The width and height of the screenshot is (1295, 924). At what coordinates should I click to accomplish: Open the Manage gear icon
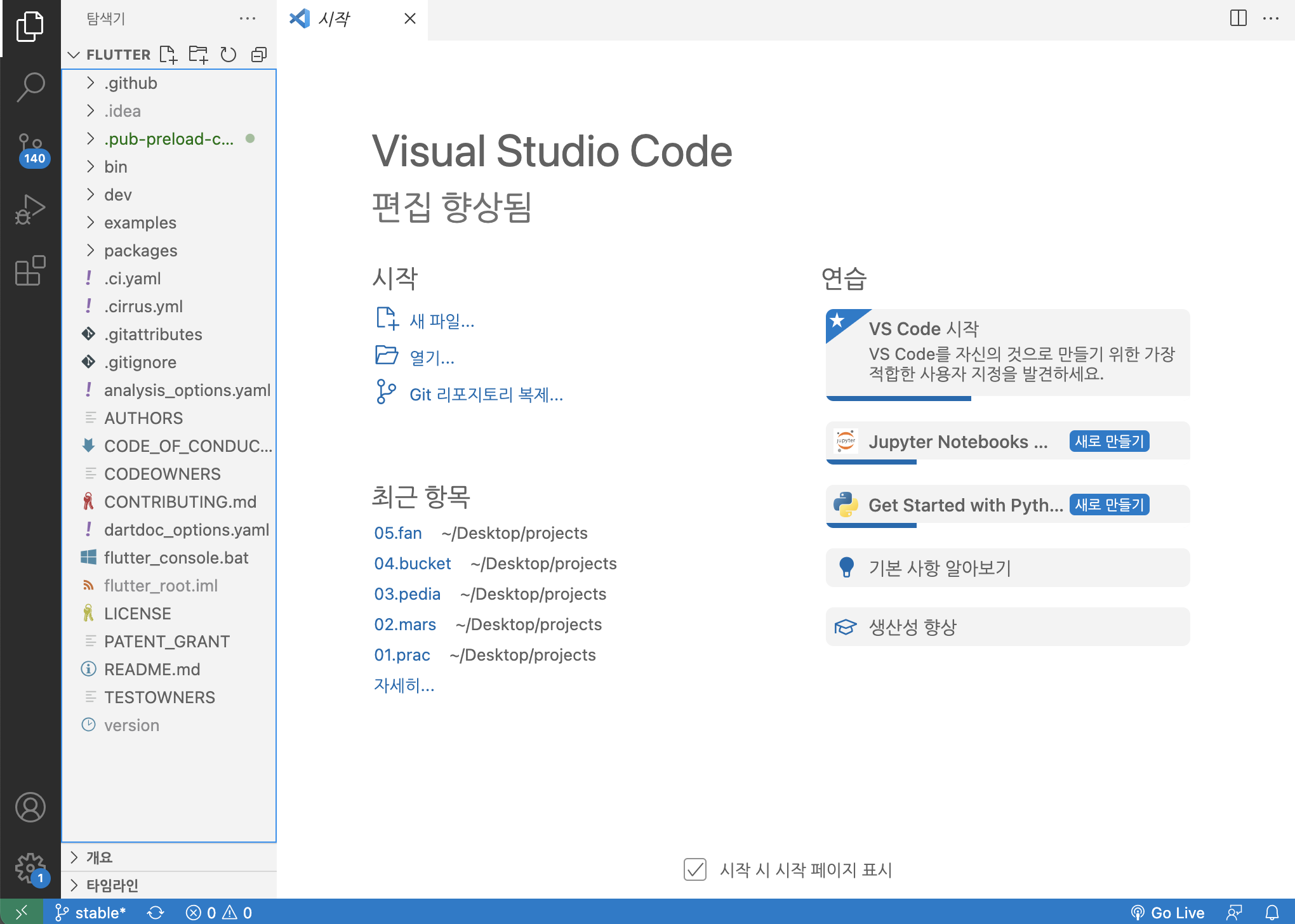point(31,869)
